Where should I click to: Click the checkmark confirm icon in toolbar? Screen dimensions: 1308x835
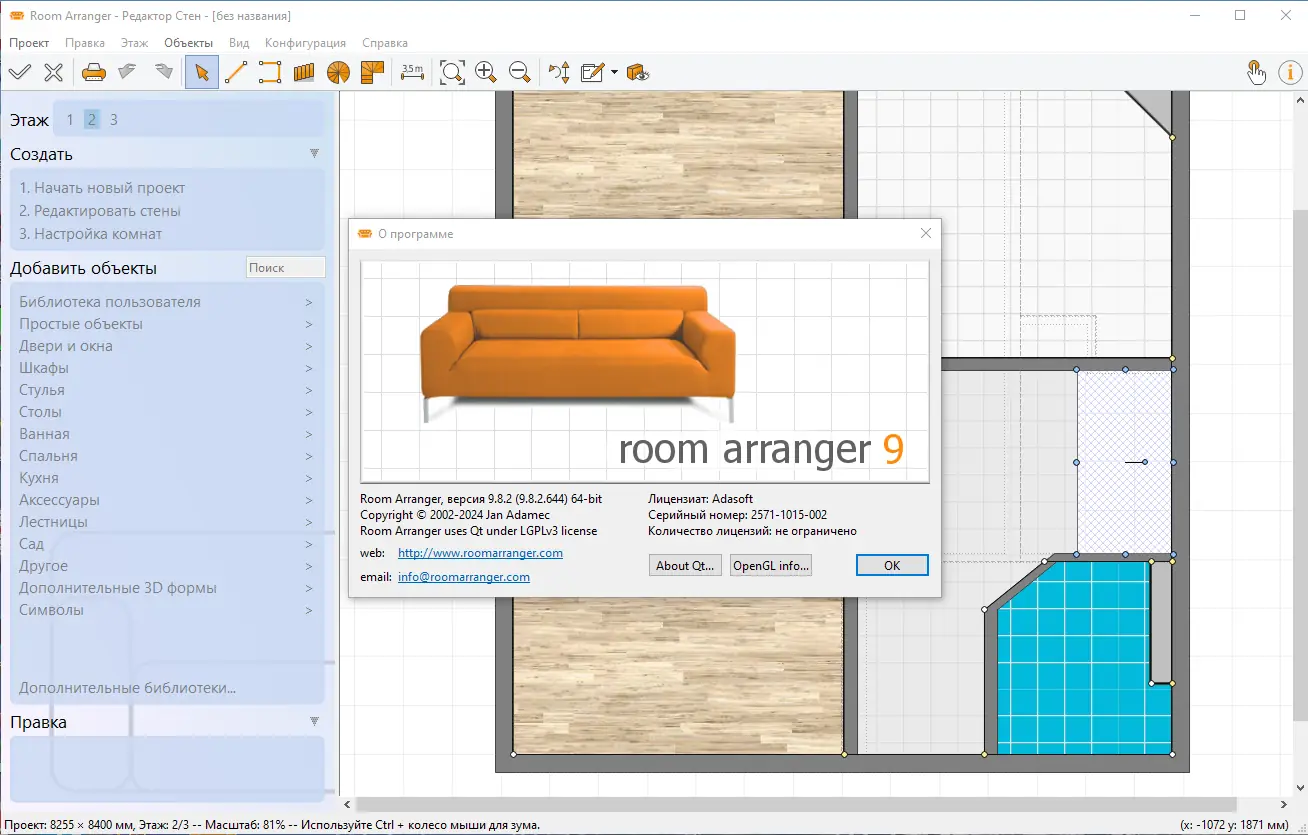pos(20,72)
